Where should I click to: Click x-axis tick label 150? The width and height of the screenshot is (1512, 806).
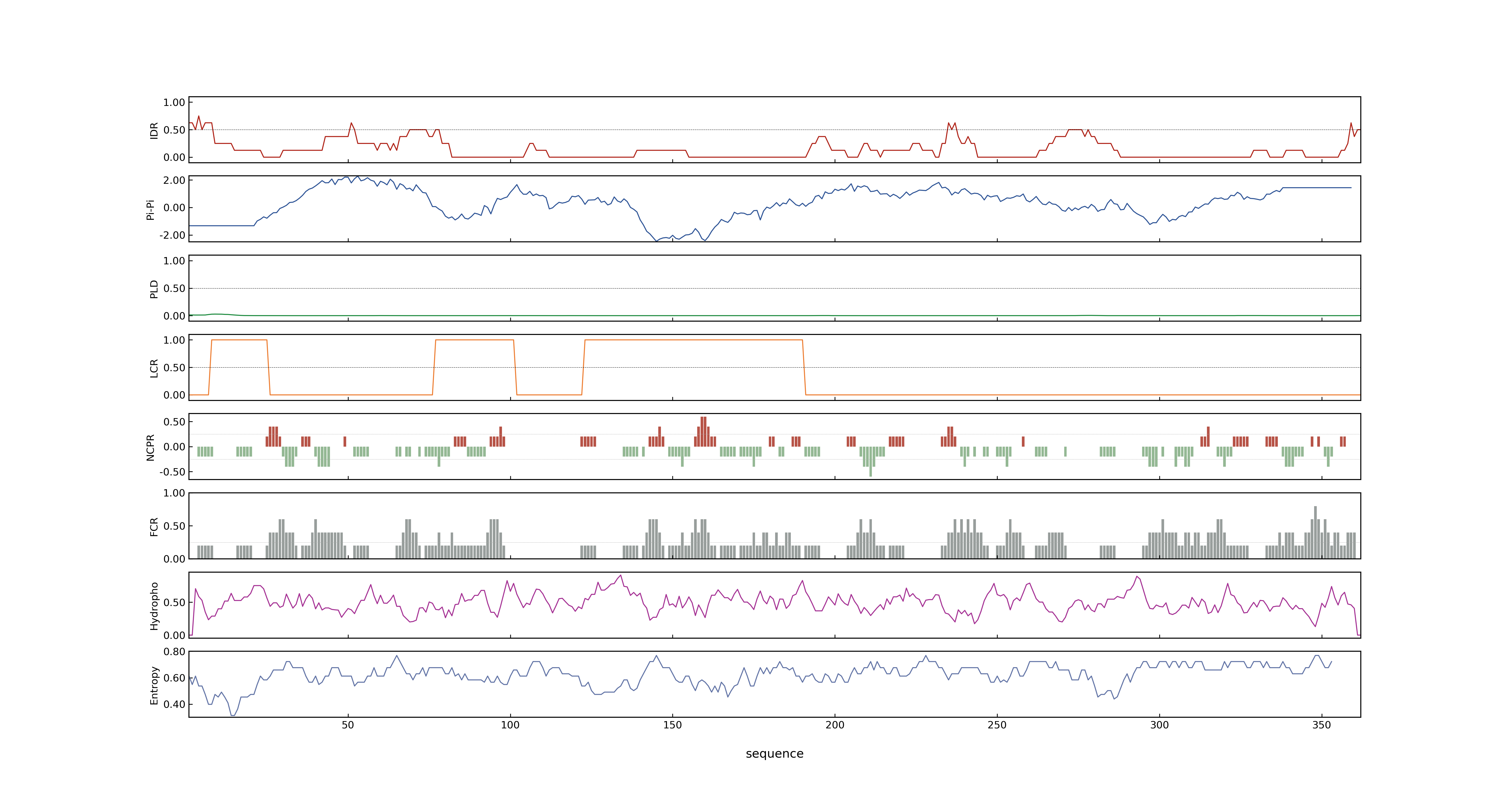click(673, 725)
